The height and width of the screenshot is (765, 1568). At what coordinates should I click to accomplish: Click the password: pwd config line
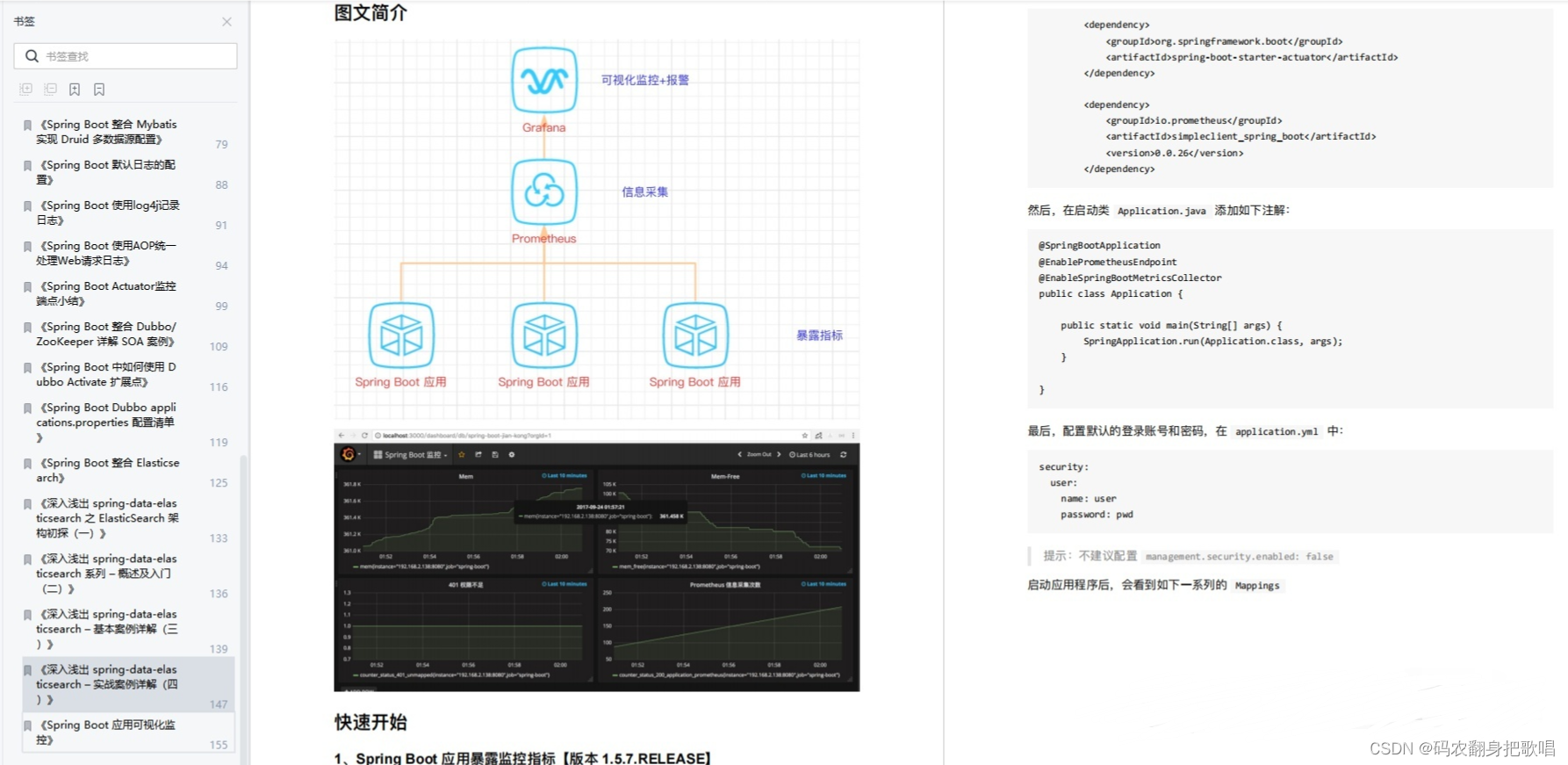(x=1097, y=515)
